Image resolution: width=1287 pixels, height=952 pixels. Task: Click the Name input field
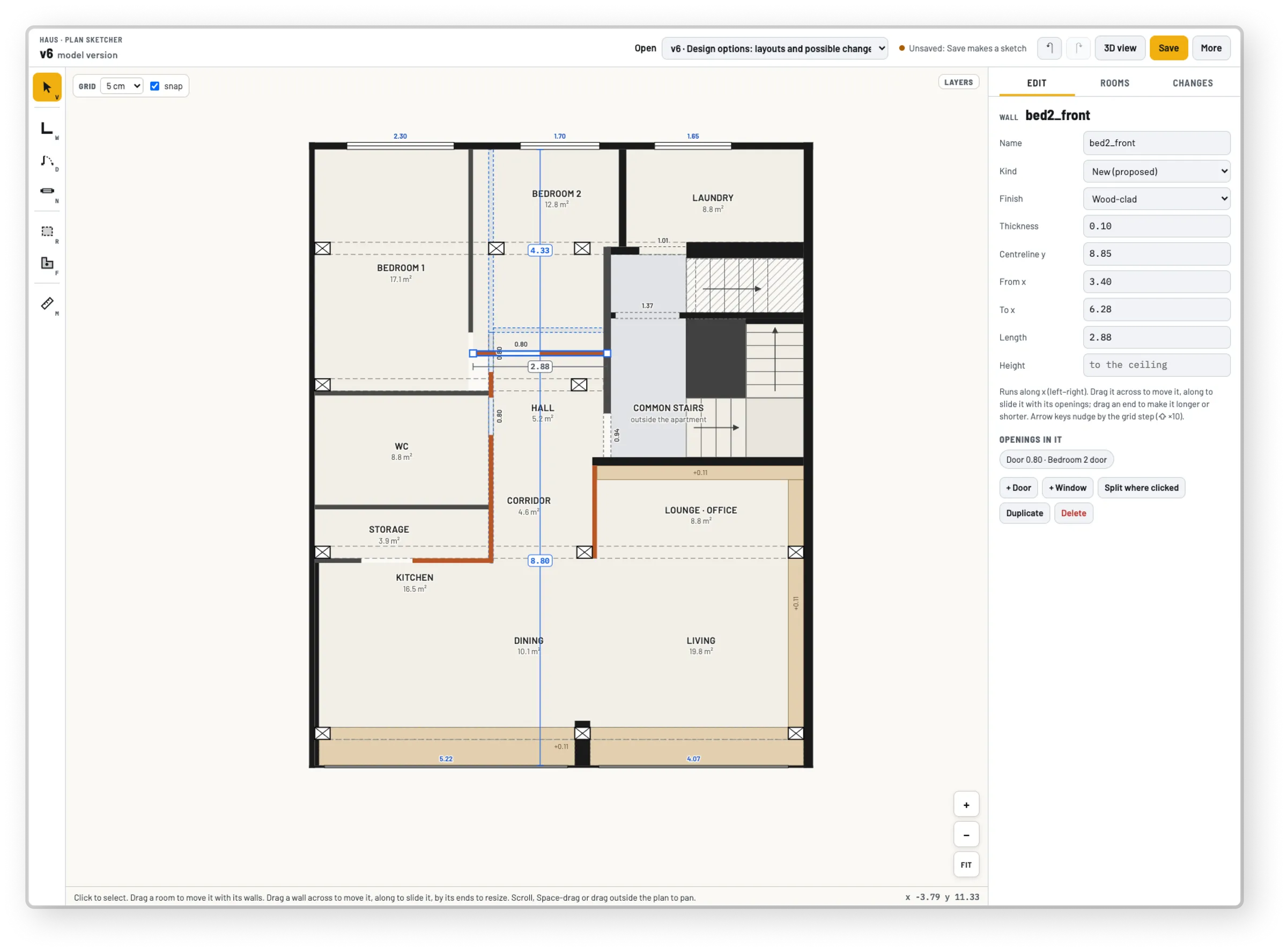[1157, 143]
